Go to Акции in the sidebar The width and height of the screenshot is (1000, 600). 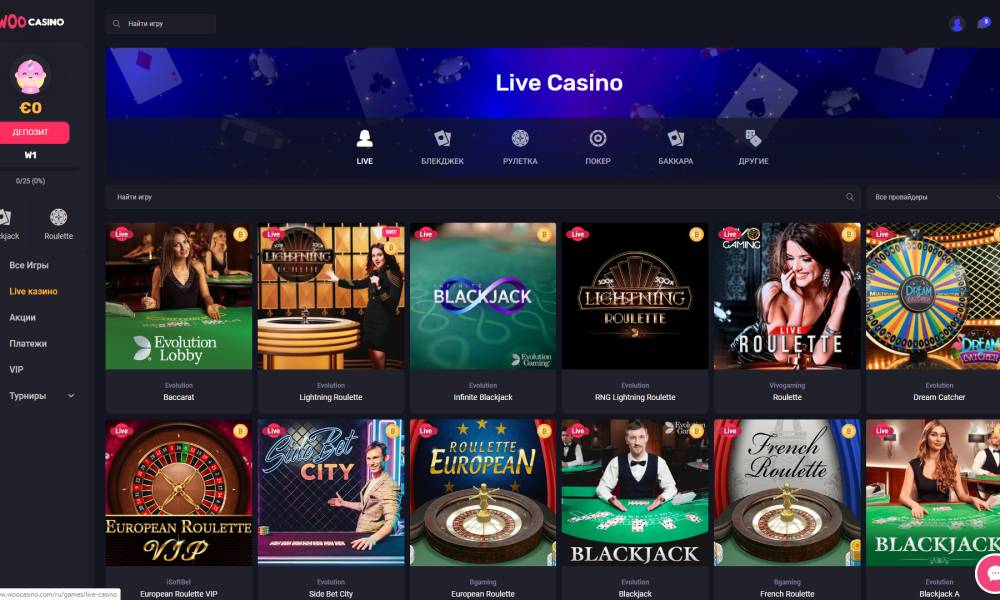(x=22, y=318)
